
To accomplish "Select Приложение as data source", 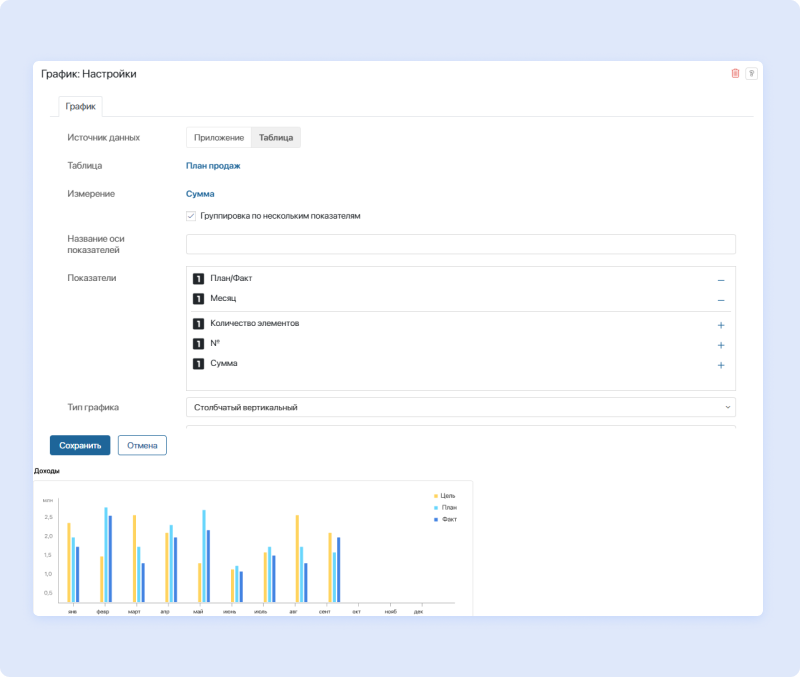I will [218, 138].
